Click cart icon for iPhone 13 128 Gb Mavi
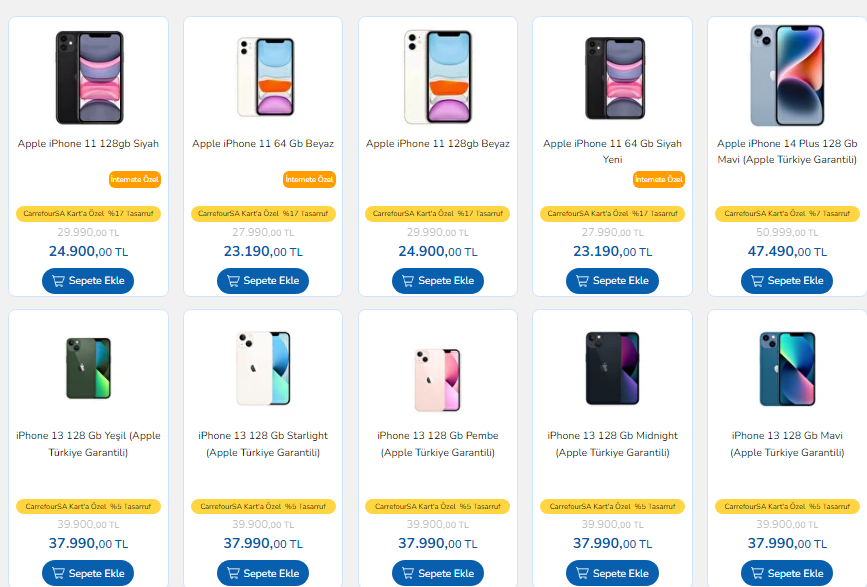Image resolution: width=867 pixels, height=587 pixels. click(x=758, y=574)
